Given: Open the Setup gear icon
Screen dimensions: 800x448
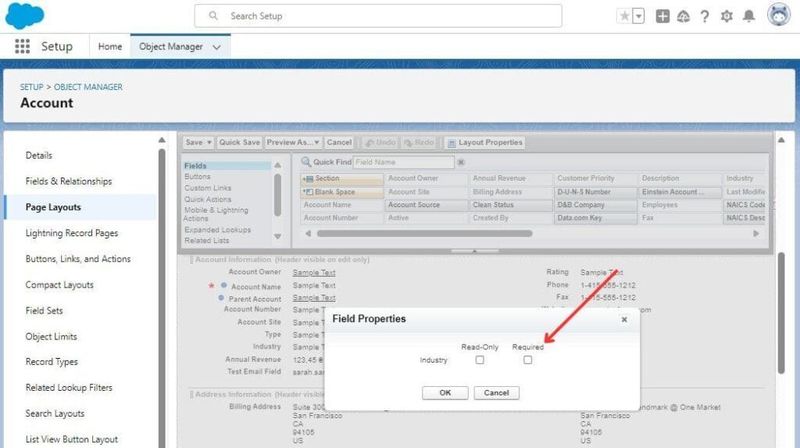Looking at the screenshot, I should 727,16.
